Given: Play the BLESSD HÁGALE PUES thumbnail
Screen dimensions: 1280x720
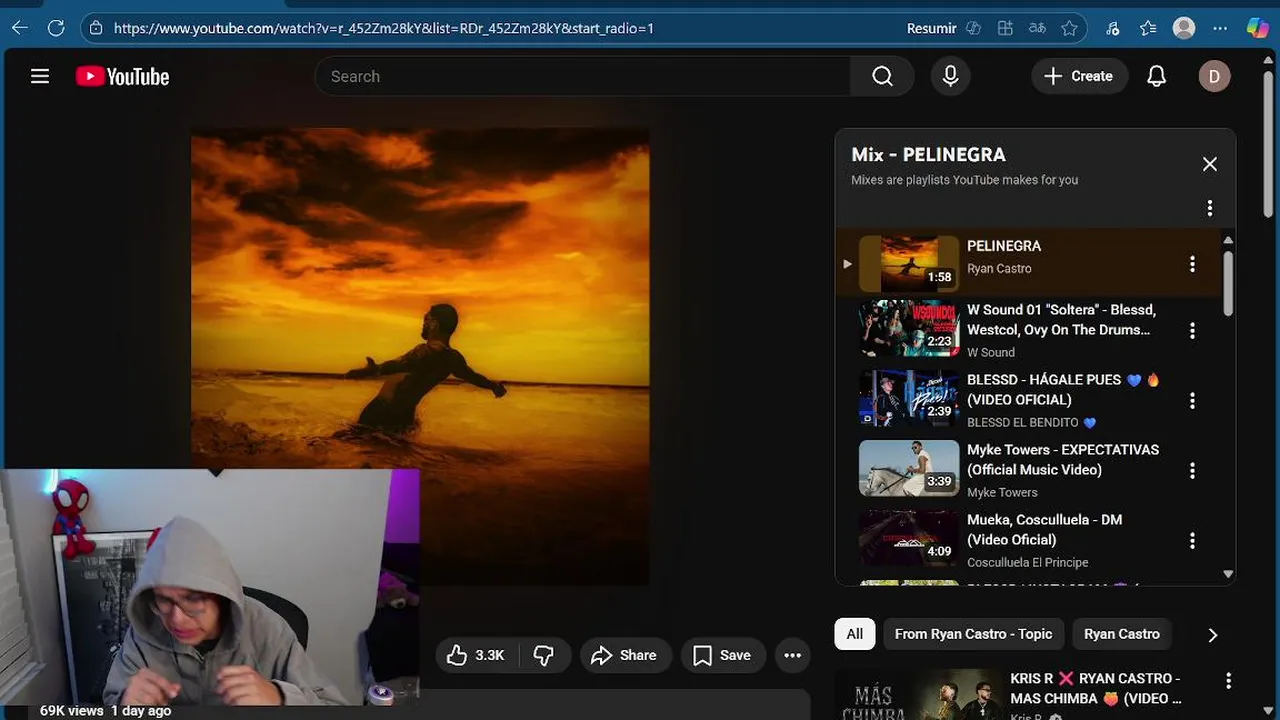Looking at the screenshot, I should pyautogui.click(x=909, y=398).
